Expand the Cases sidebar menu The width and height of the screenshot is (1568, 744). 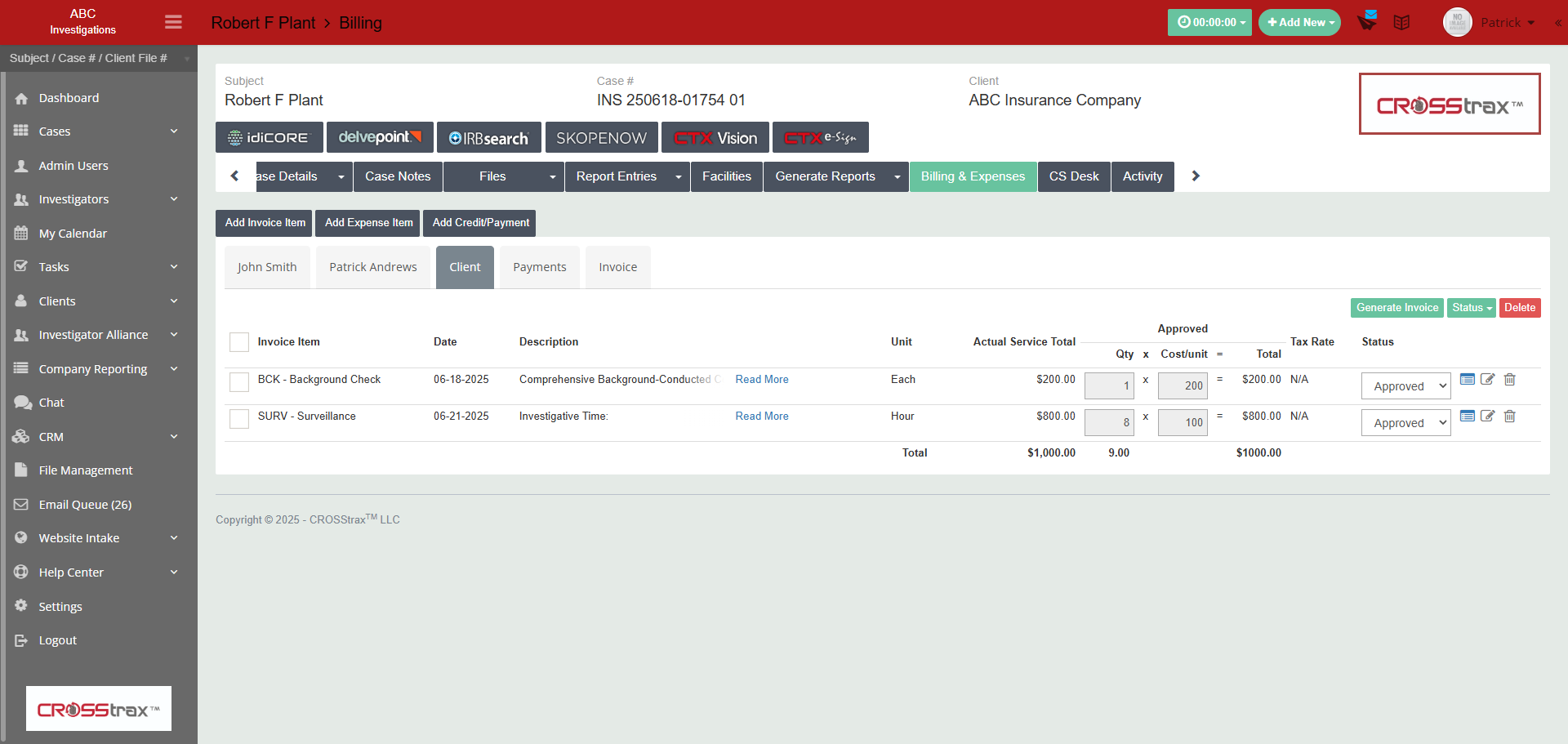point(98,131)
